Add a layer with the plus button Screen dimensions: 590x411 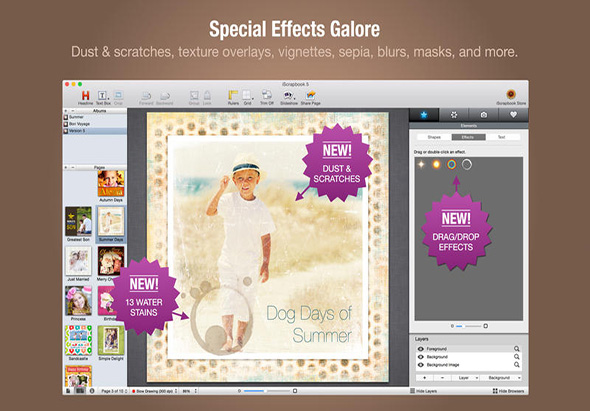click(424, 378)
